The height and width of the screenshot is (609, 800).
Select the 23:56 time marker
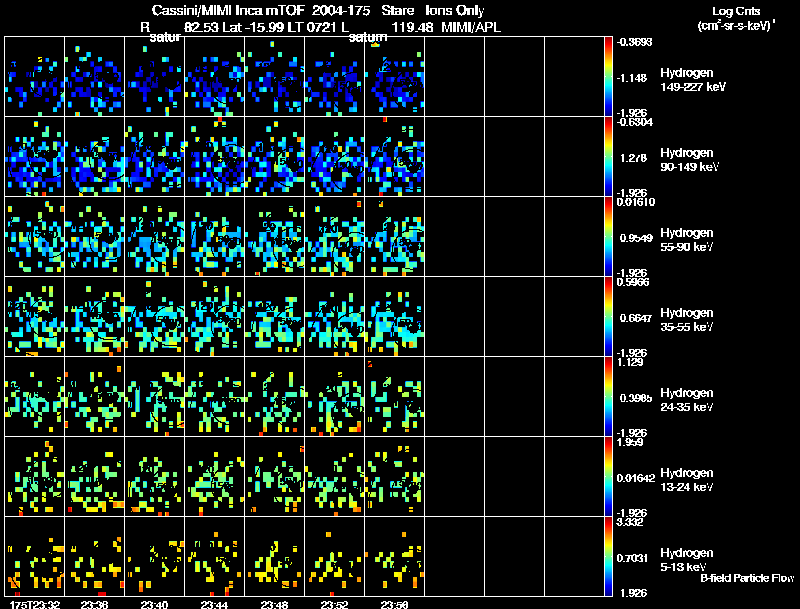pyautogui.click(x=394, y=604)
